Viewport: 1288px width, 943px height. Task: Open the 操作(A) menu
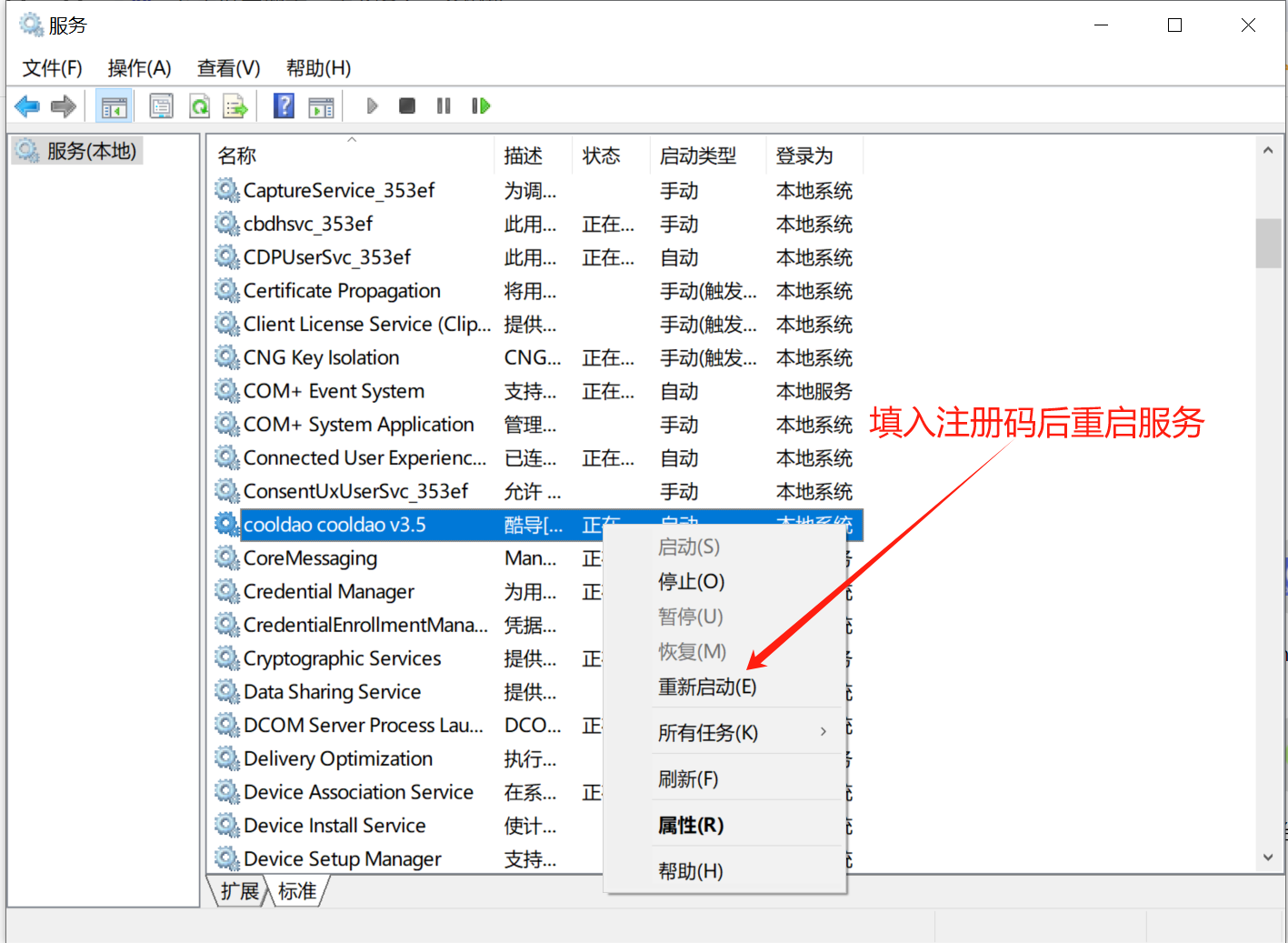[x=139, y=68]
